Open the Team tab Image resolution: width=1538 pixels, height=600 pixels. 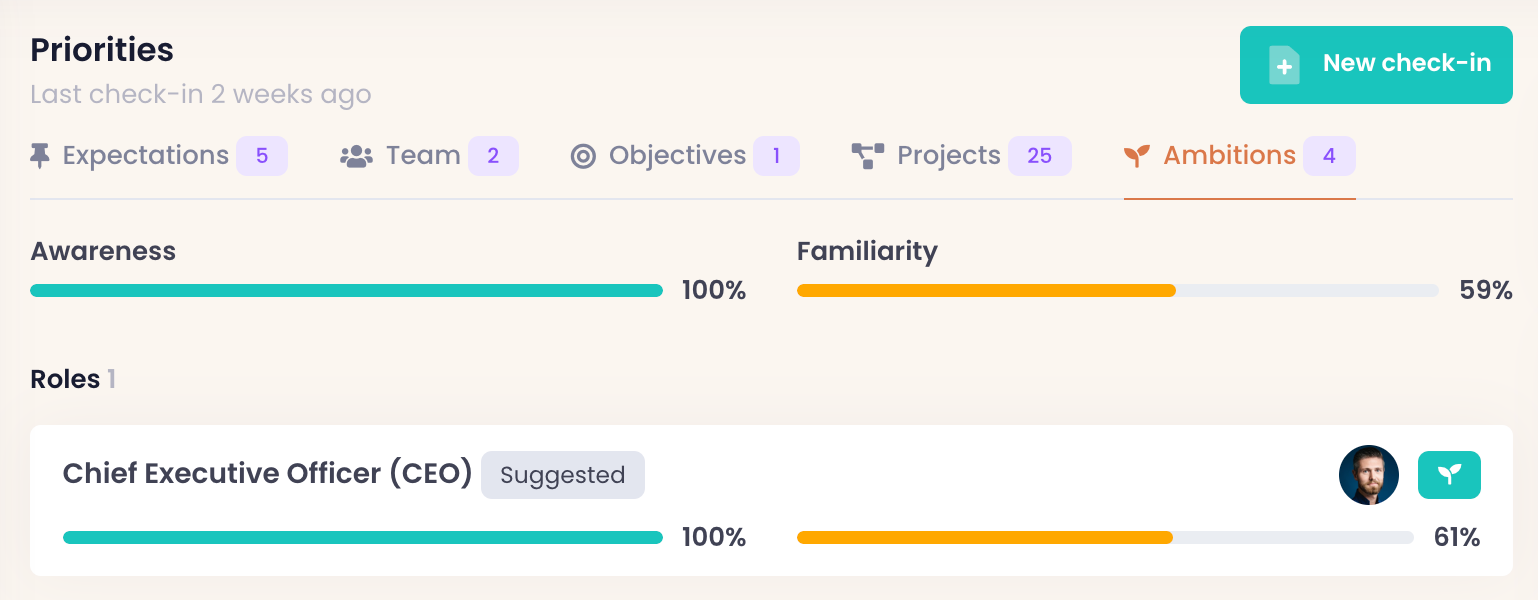point(423,156)
